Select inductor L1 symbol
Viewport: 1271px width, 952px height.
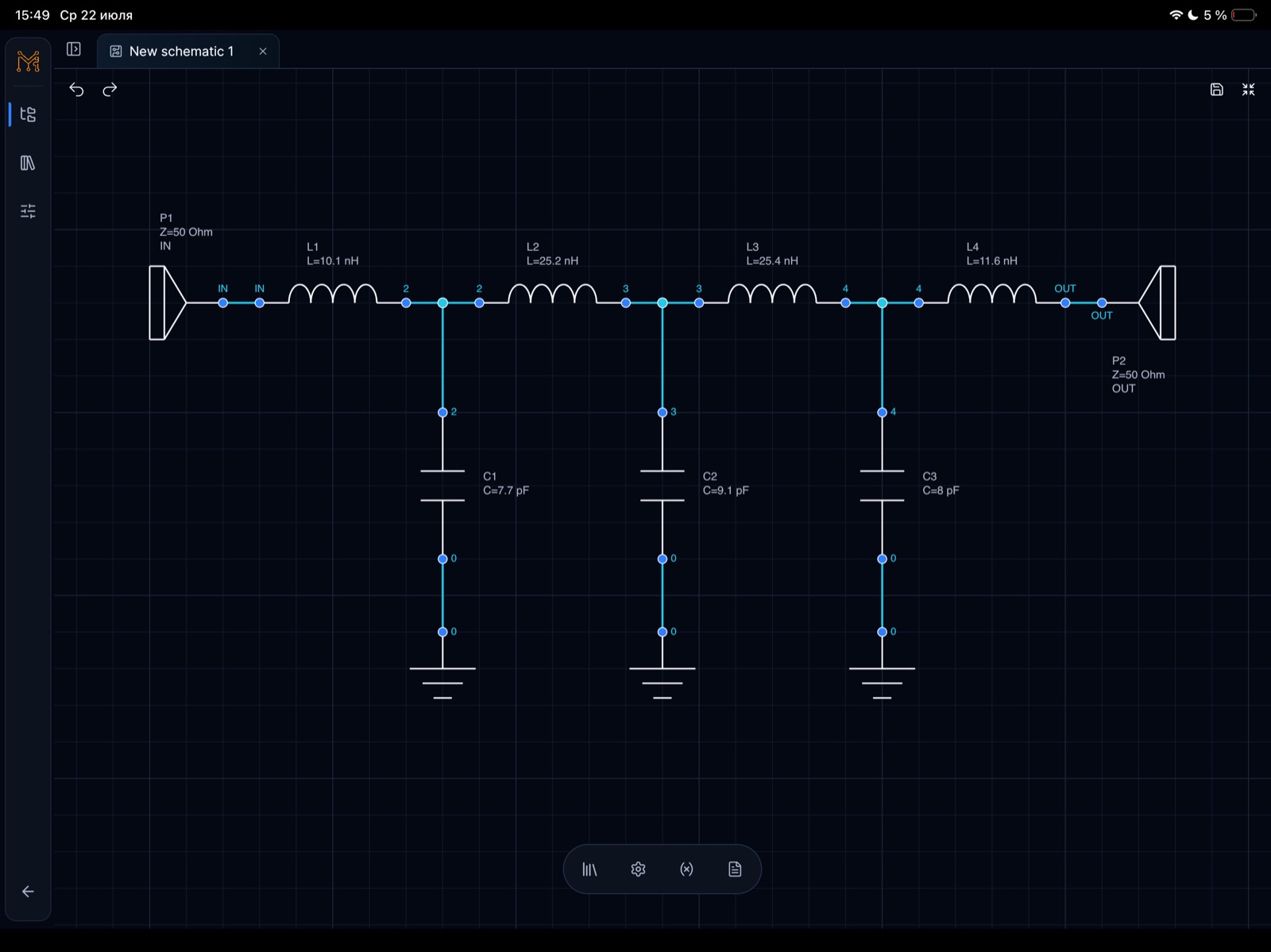(333, 294)
